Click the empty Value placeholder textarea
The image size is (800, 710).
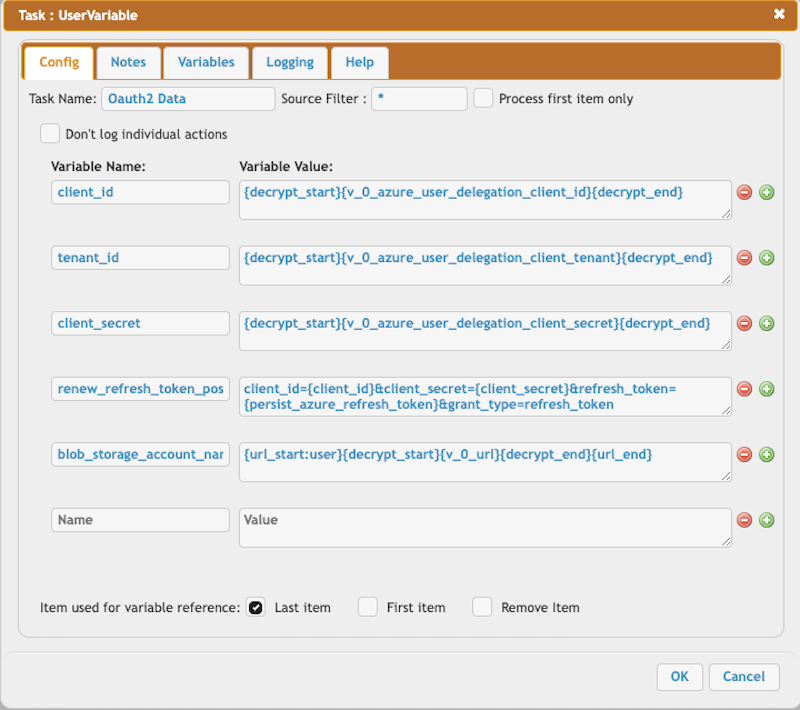(485, 527)
